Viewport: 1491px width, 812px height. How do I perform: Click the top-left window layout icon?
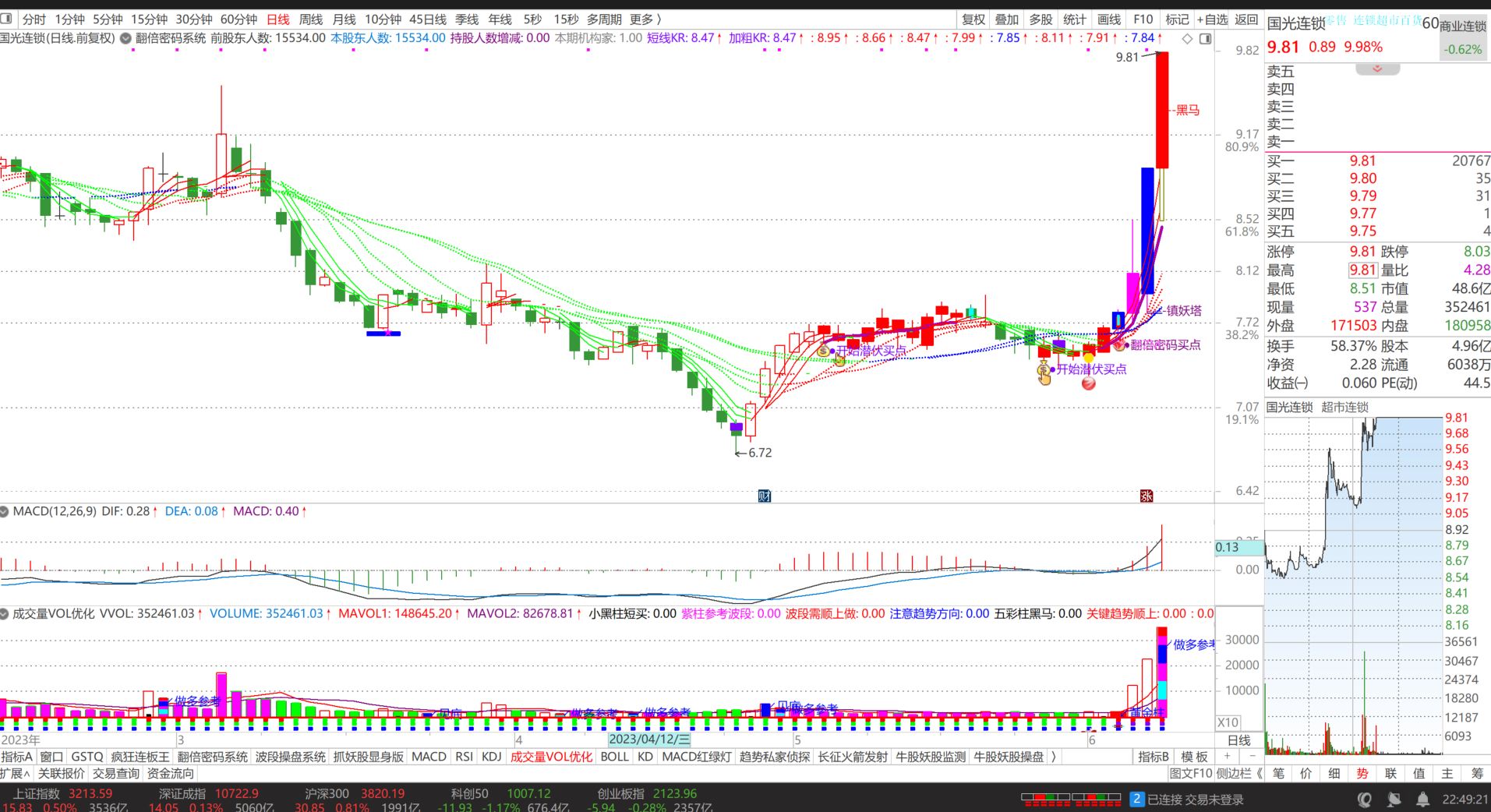click(7, 19)
